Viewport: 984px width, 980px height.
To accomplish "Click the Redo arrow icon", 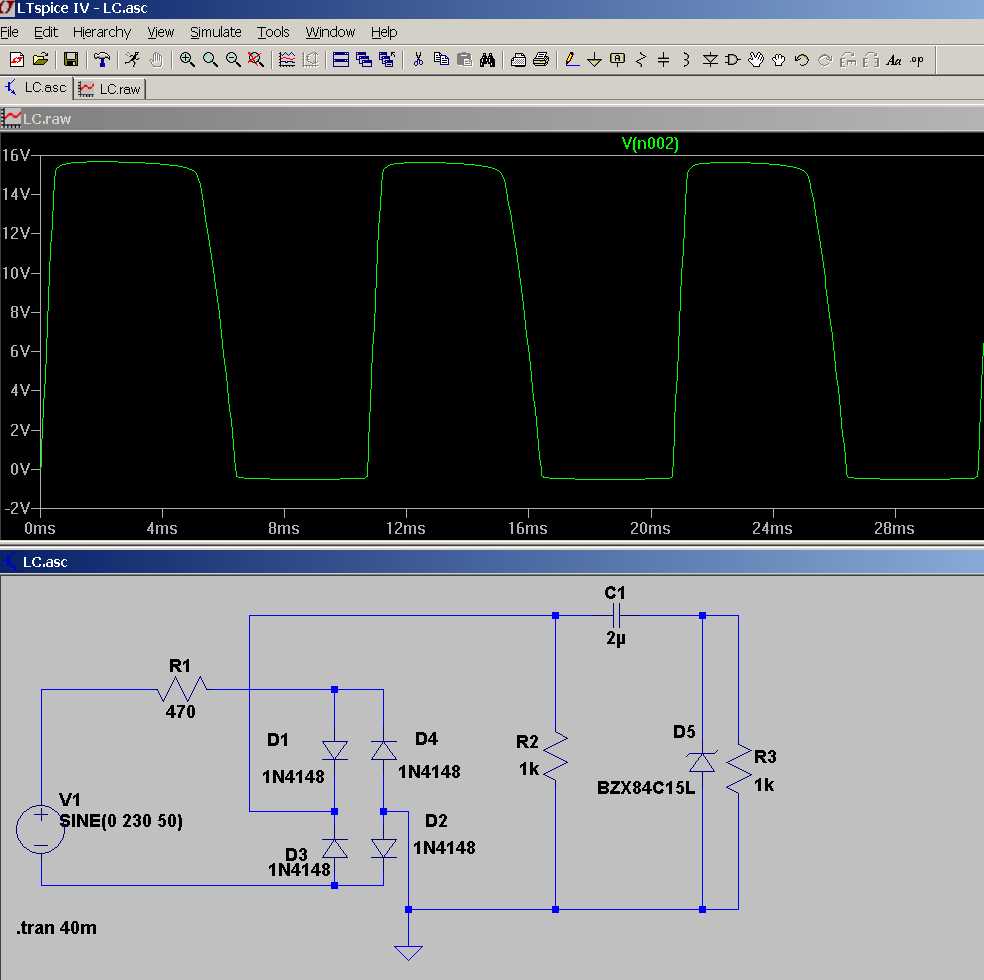I will 825,60.
